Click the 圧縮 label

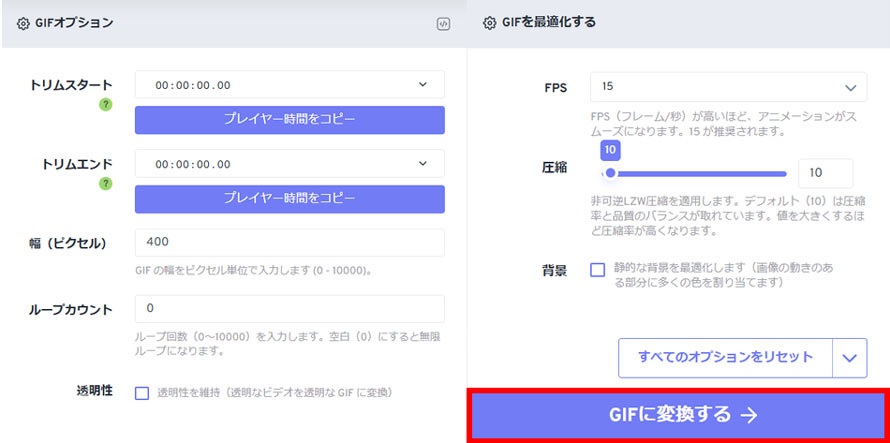tap(555, 168)
